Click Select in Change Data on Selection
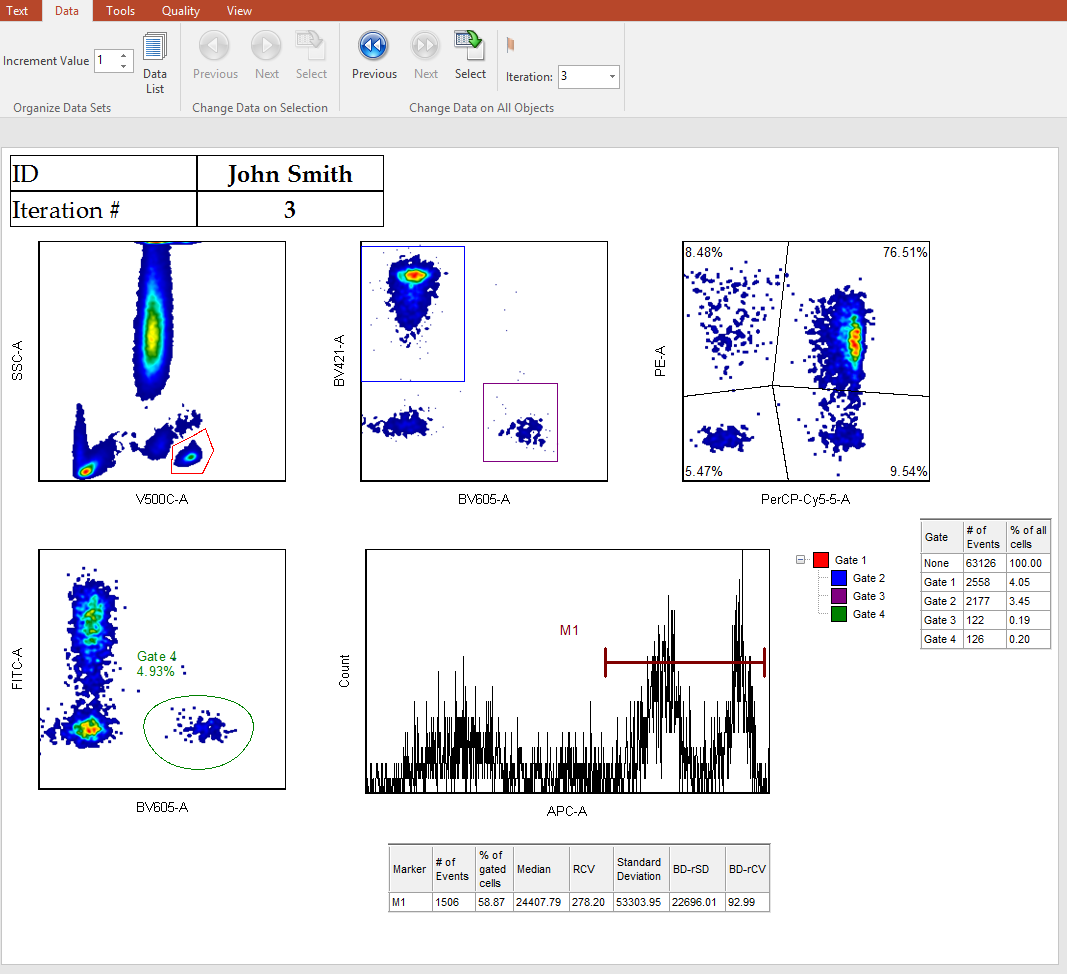1067x974 pixels. click(x=311, y=54)
